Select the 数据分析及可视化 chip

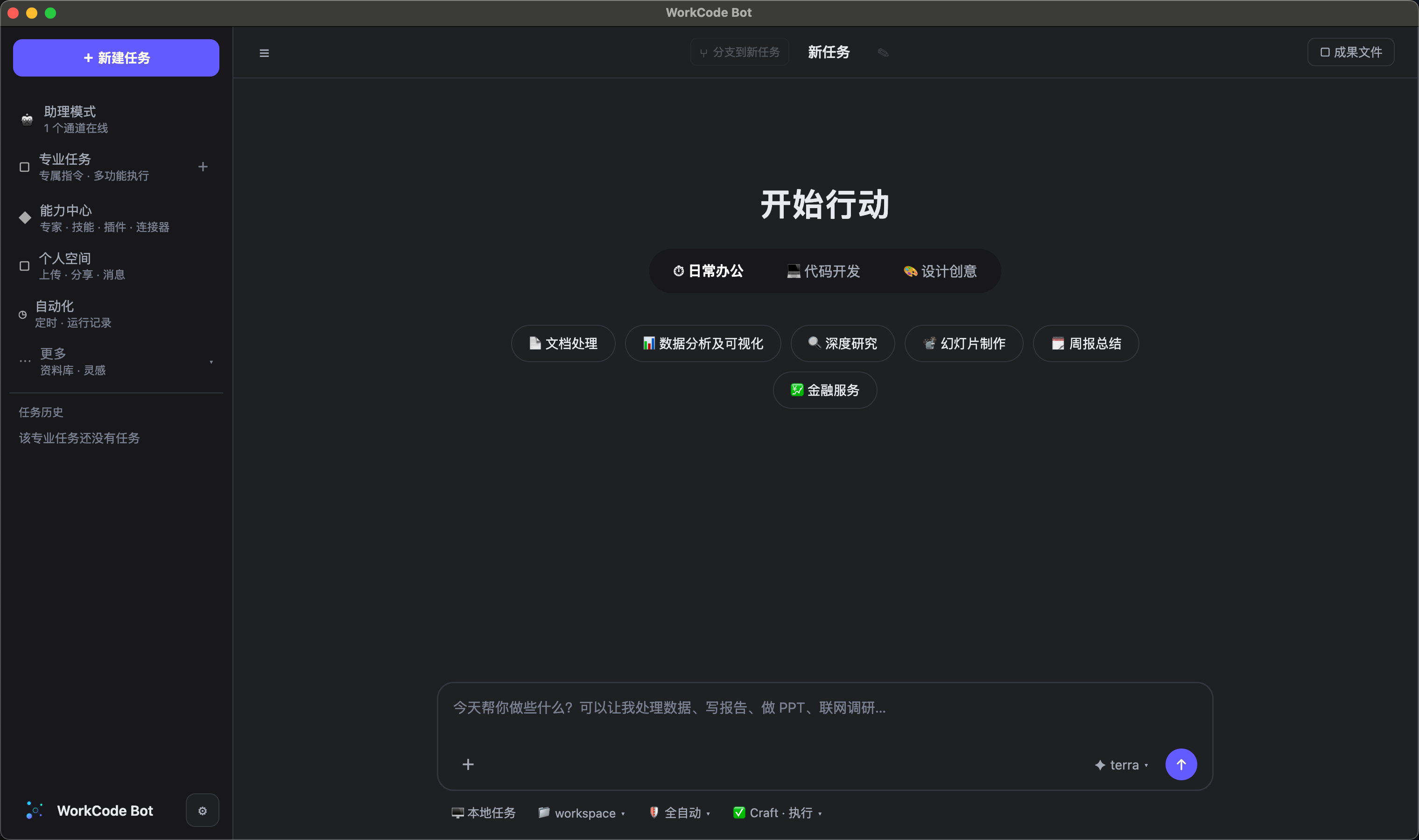click(702, 343)
